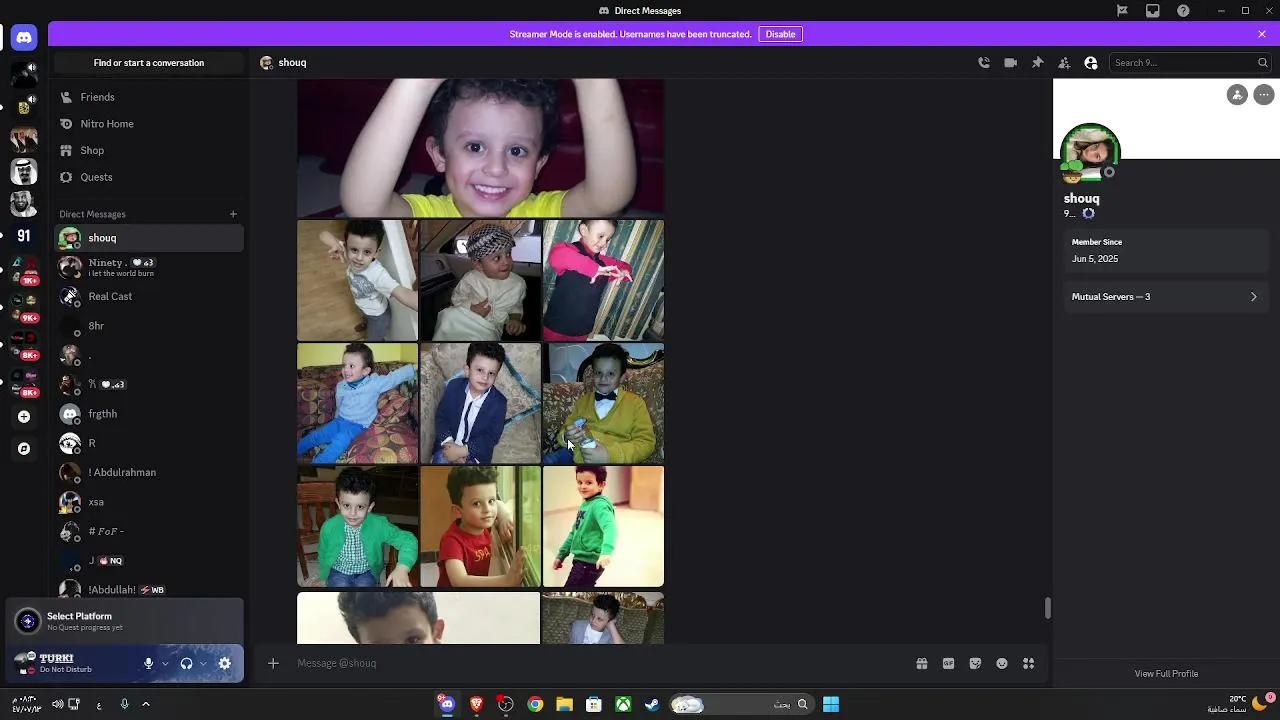1280x720 pixels.
Task: View Full Profile
Action: point(1166,674)
